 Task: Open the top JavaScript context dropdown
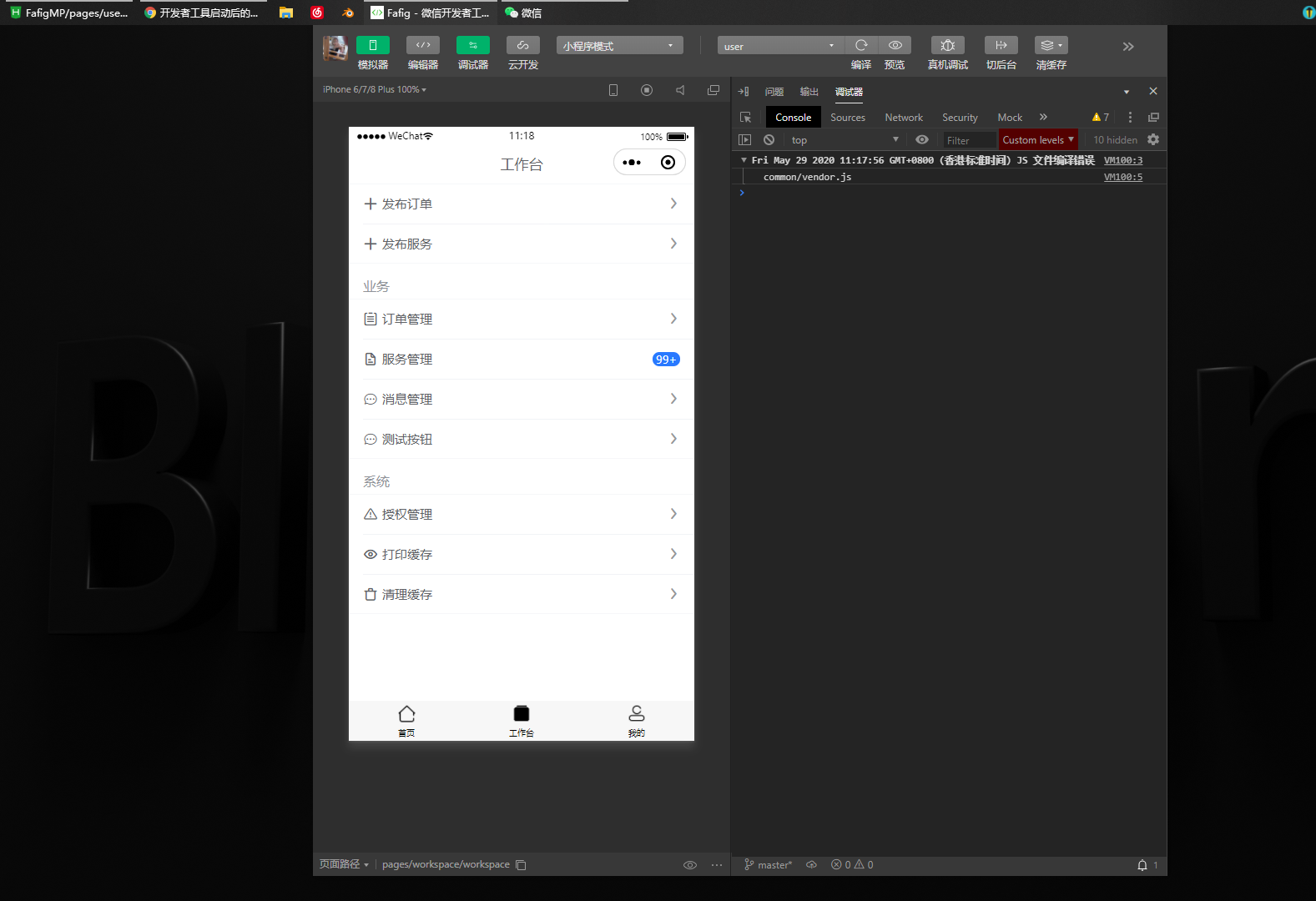(845, 140)
